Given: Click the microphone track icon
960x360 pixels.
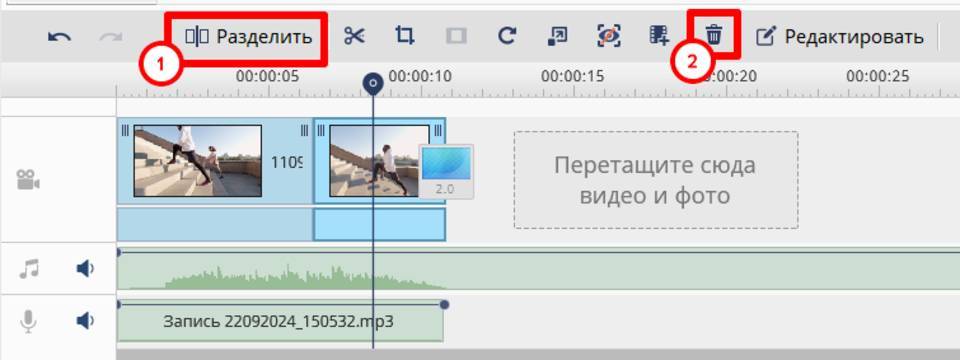Looking at the screenshot, I should point(28,321).
